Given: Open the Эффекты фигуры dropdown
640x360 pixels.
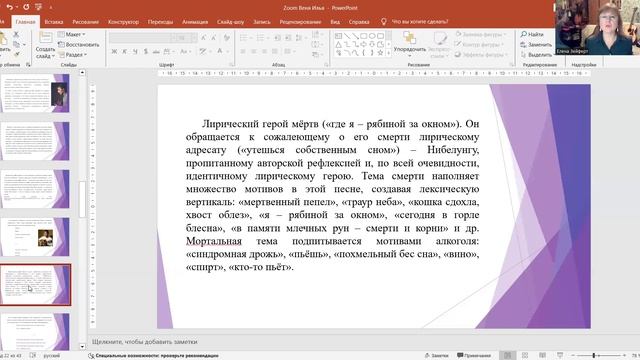Looking at the screenshot, I should pos(482,54).
